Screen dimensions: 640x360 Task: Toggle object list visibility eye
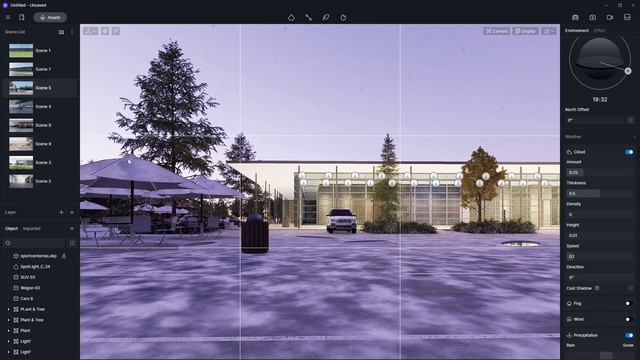(x=72, y=229)
